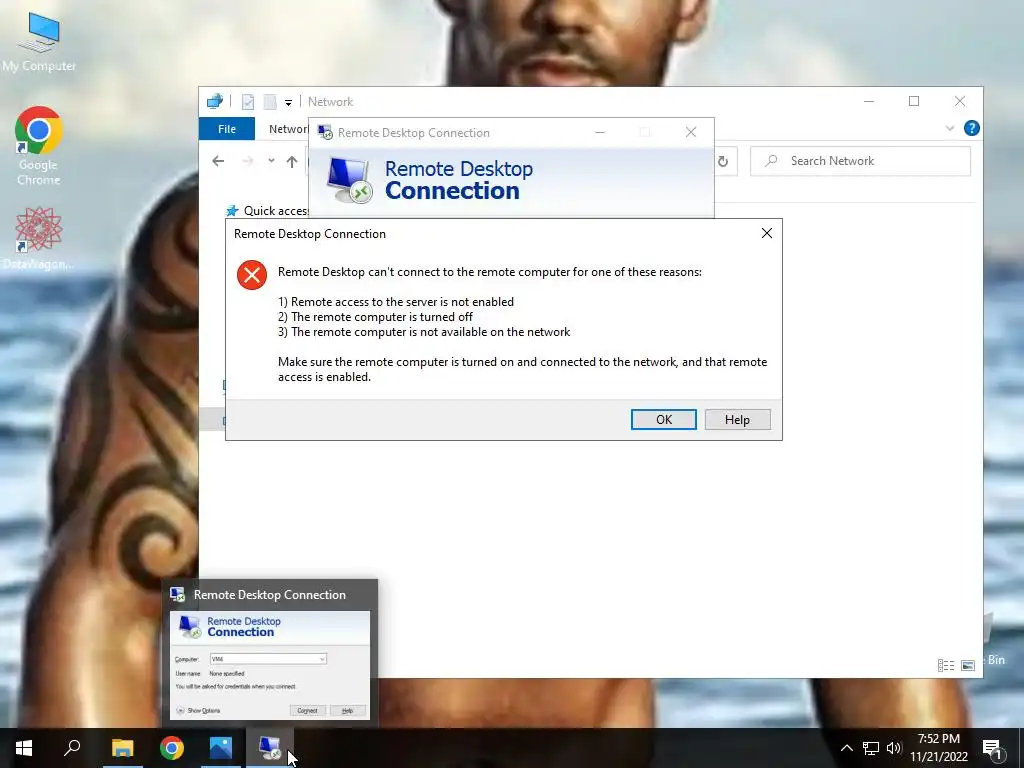Close the Remote Desktop Connection window

tap(691, 133)
